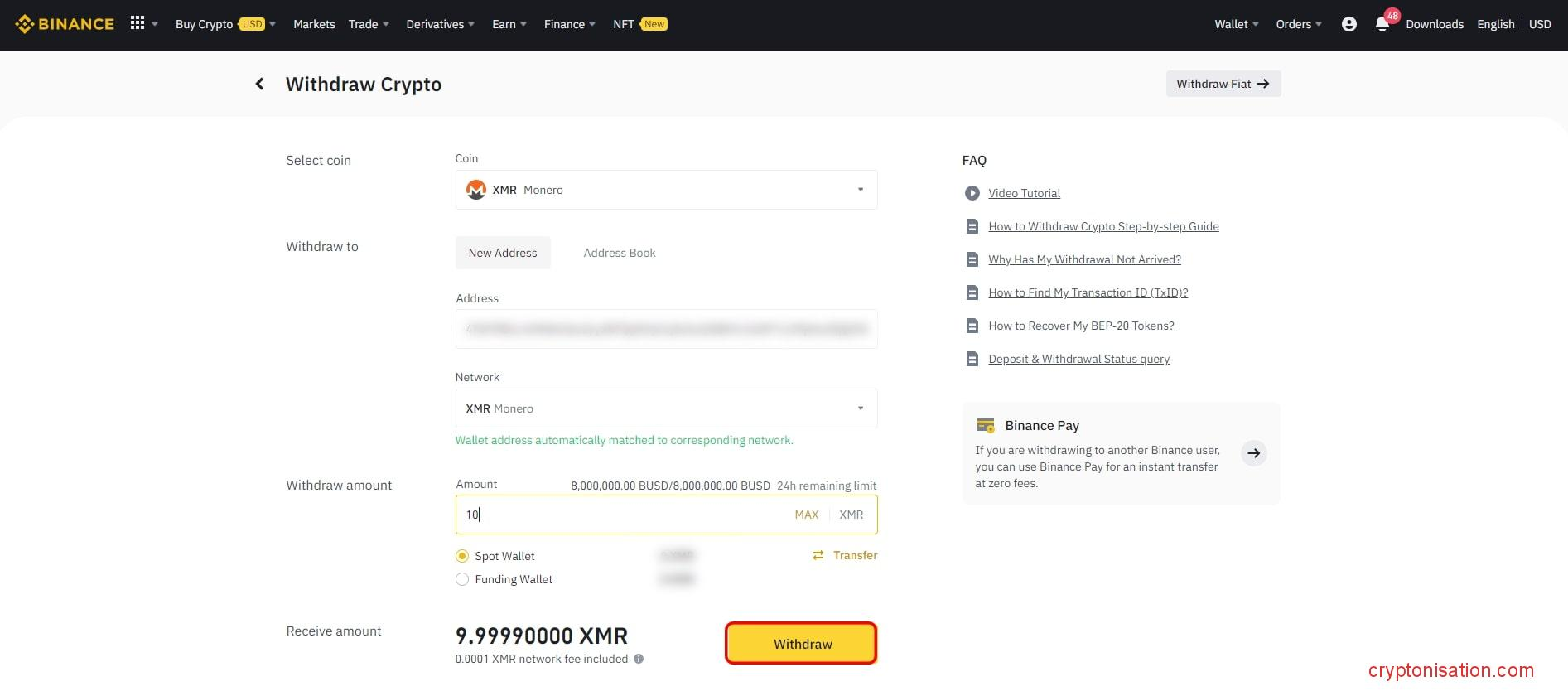Viewport: 1568px width, 696px height.
Task: Switch to the Address Book tab
Action: [619, 253]
